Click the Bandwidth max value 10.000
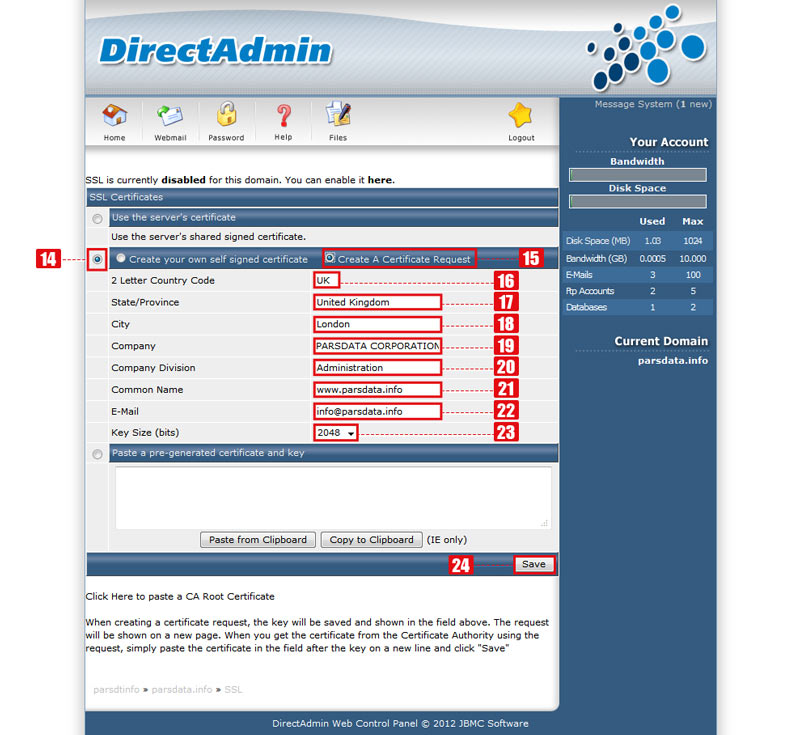 (693, 259)
